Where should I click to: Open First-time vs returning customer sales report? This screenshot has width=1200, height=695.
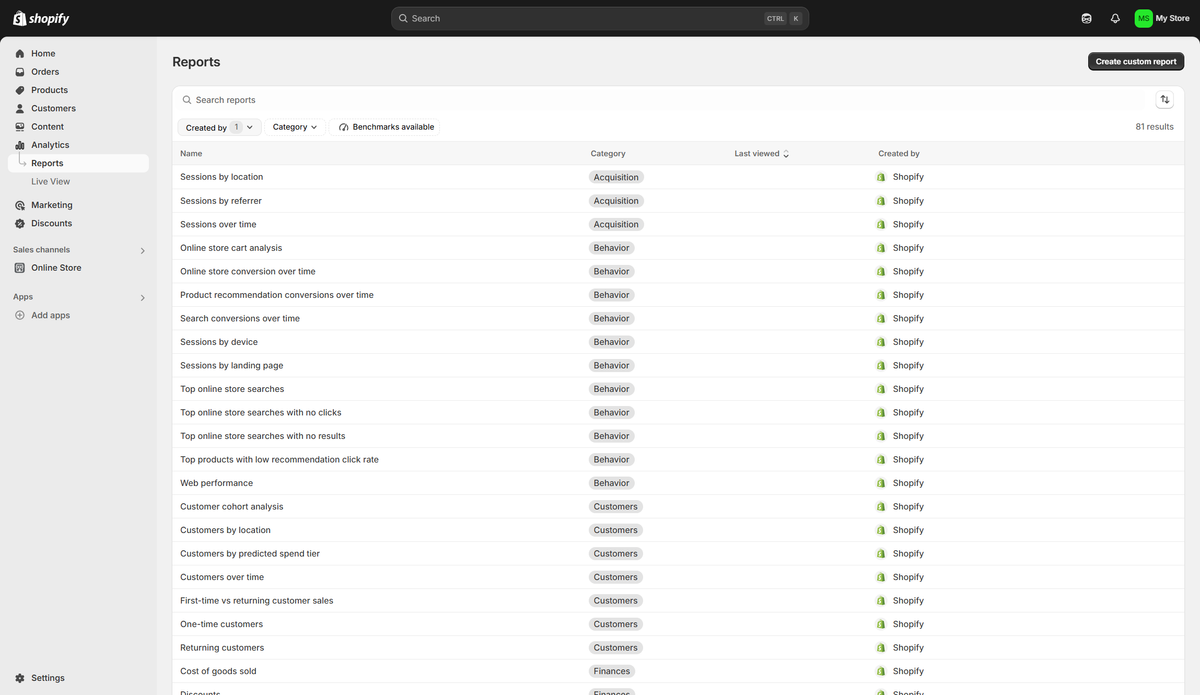coord(257,601)
